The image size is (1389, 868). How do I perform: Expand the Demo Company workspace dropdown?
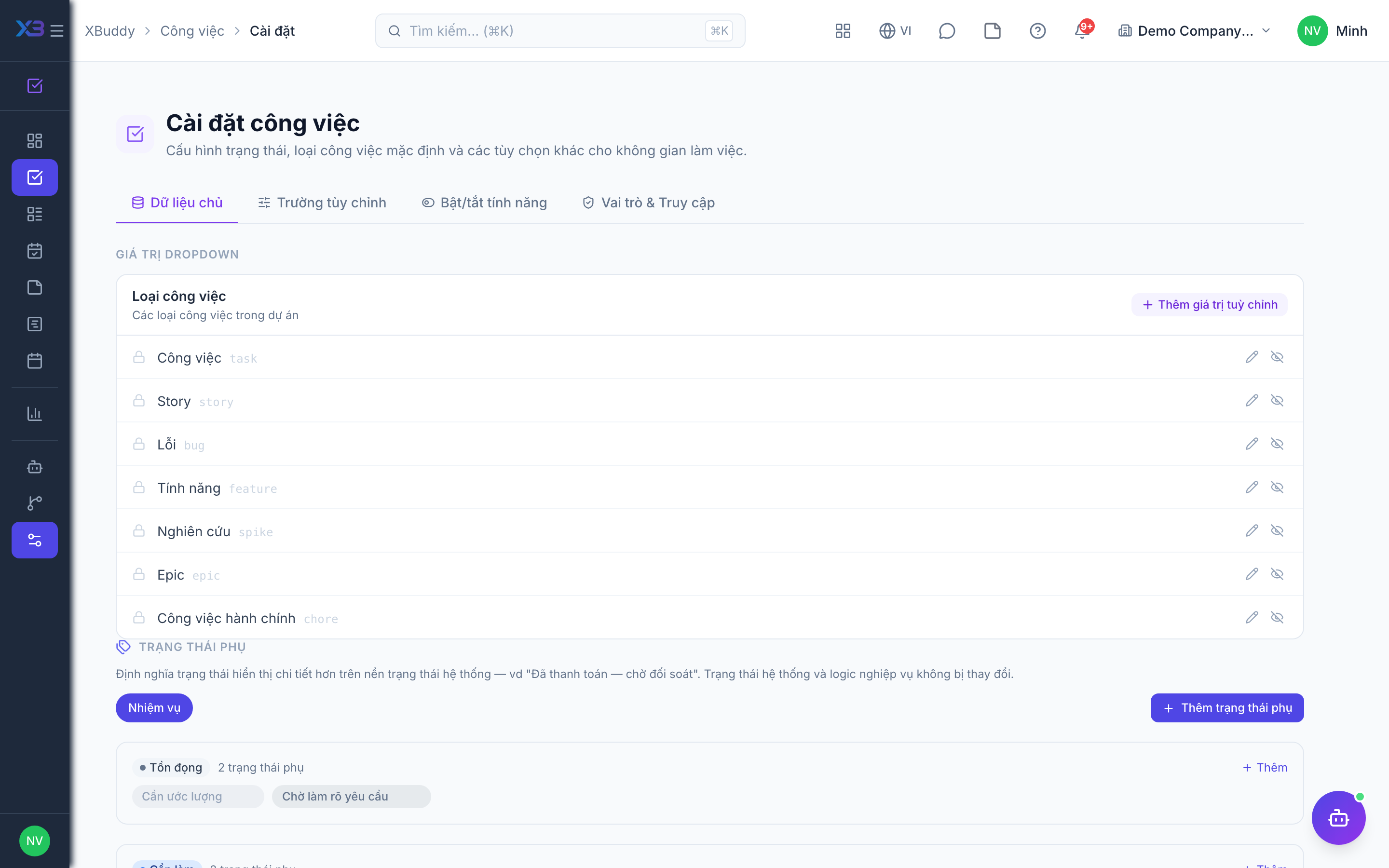(x=1194, y=30)
